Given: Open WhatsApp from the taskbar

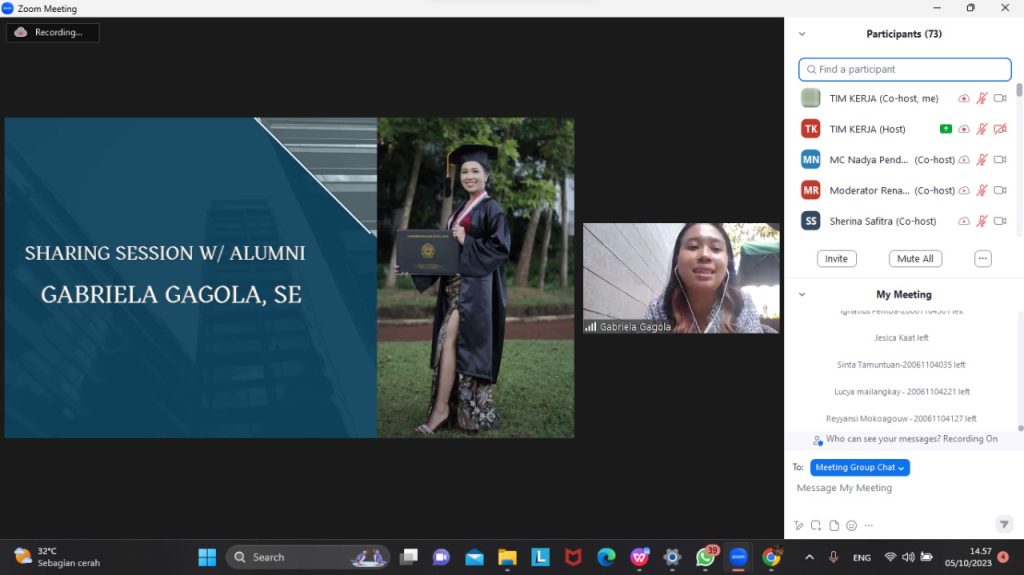Looking at the screenshot, I should pyautogui.click(x=706, y=557).
